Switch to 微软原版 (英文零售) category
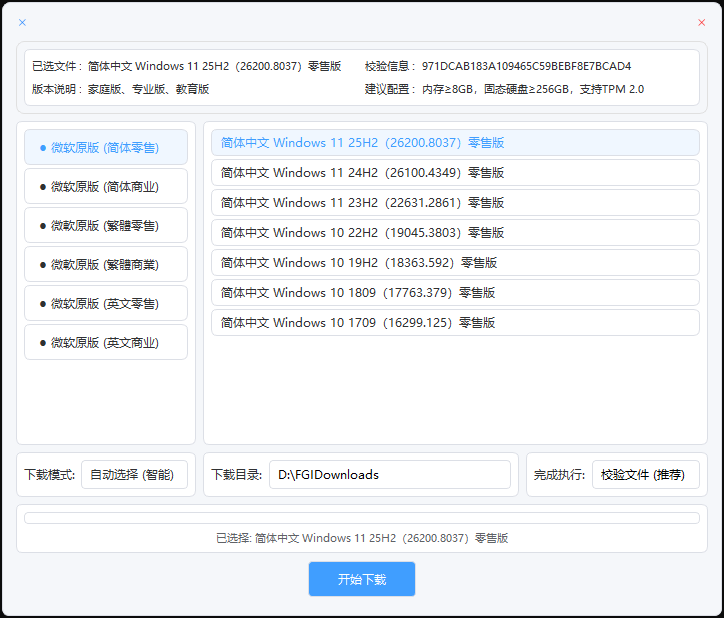This screenshot has height=618, width=724. click(x=106, y=303)
